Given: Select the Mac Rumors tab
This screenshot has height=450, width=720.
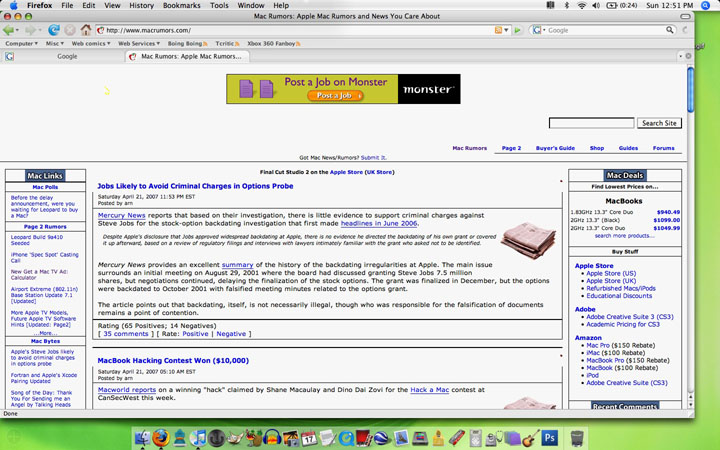Looking at the screenshot, I should 187,56.
